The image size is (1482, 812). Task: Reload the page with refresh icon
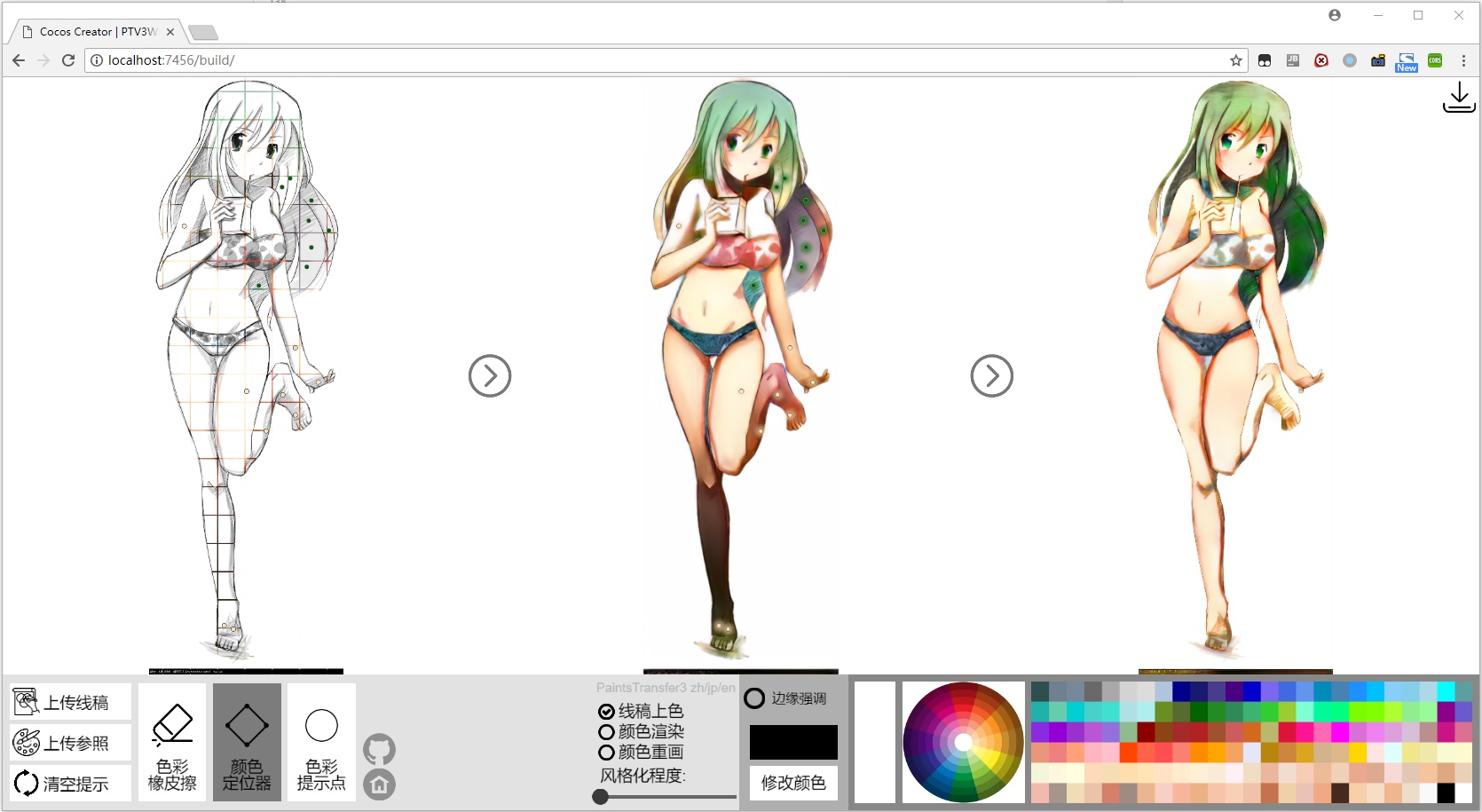[x=68, y=60]
